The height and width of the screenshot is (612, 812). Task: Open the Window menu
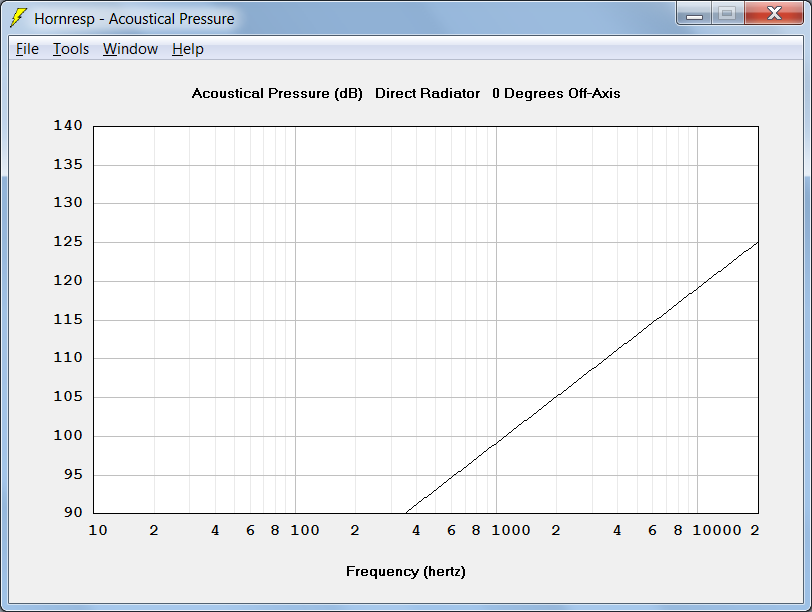[130, 49]
